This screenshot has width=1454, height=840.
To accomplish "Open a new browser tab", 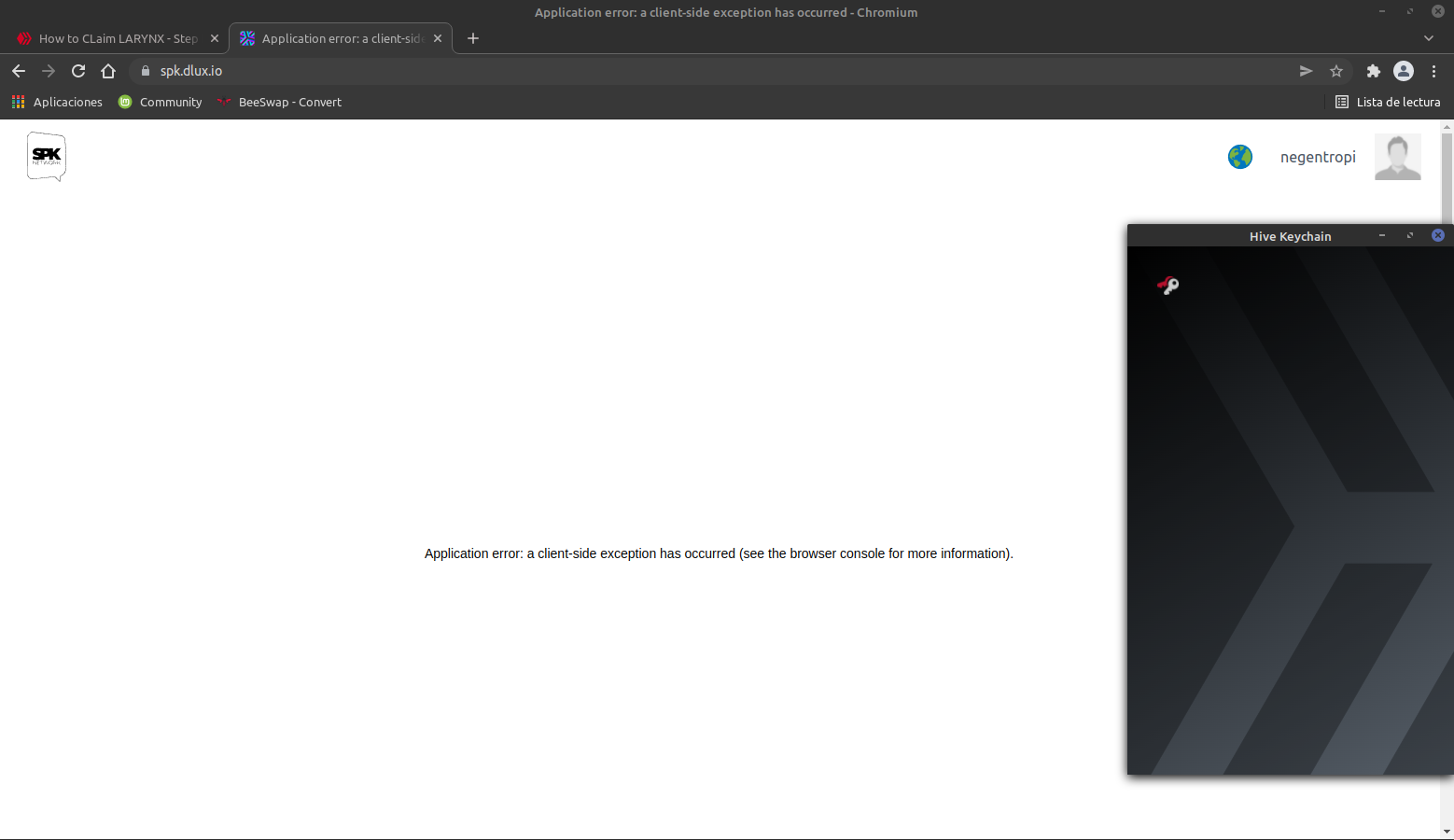I will pyautogui.click(x=473, y=38).
